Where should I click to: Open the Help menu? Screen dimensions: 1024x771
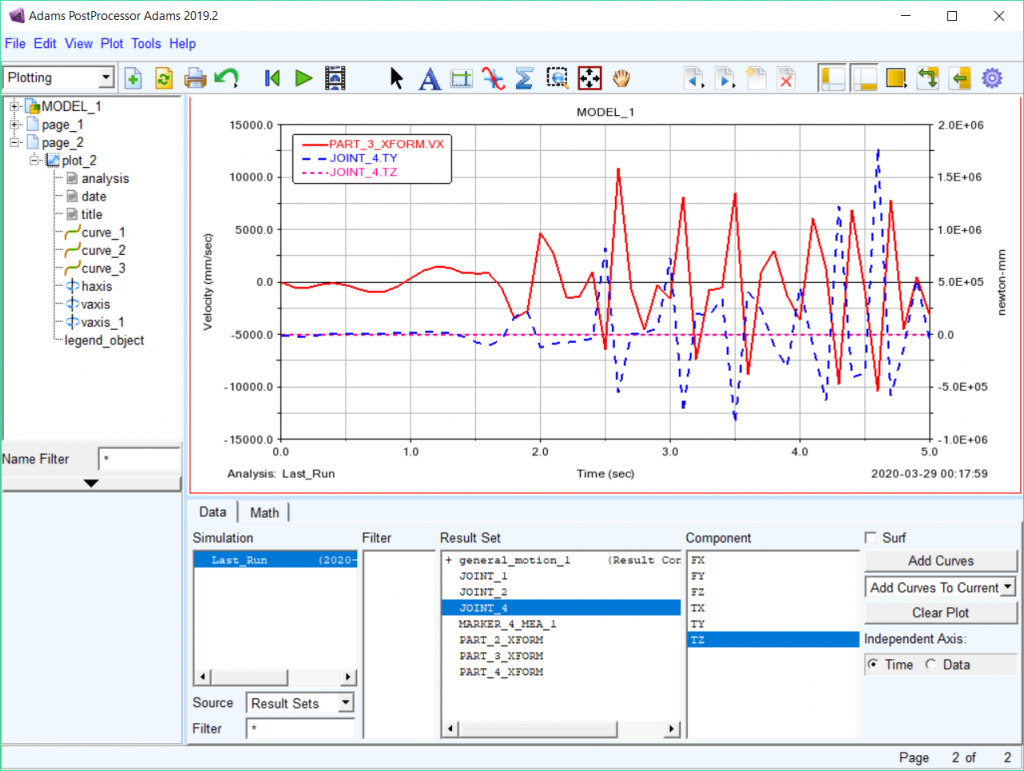(x=182, y=44)
